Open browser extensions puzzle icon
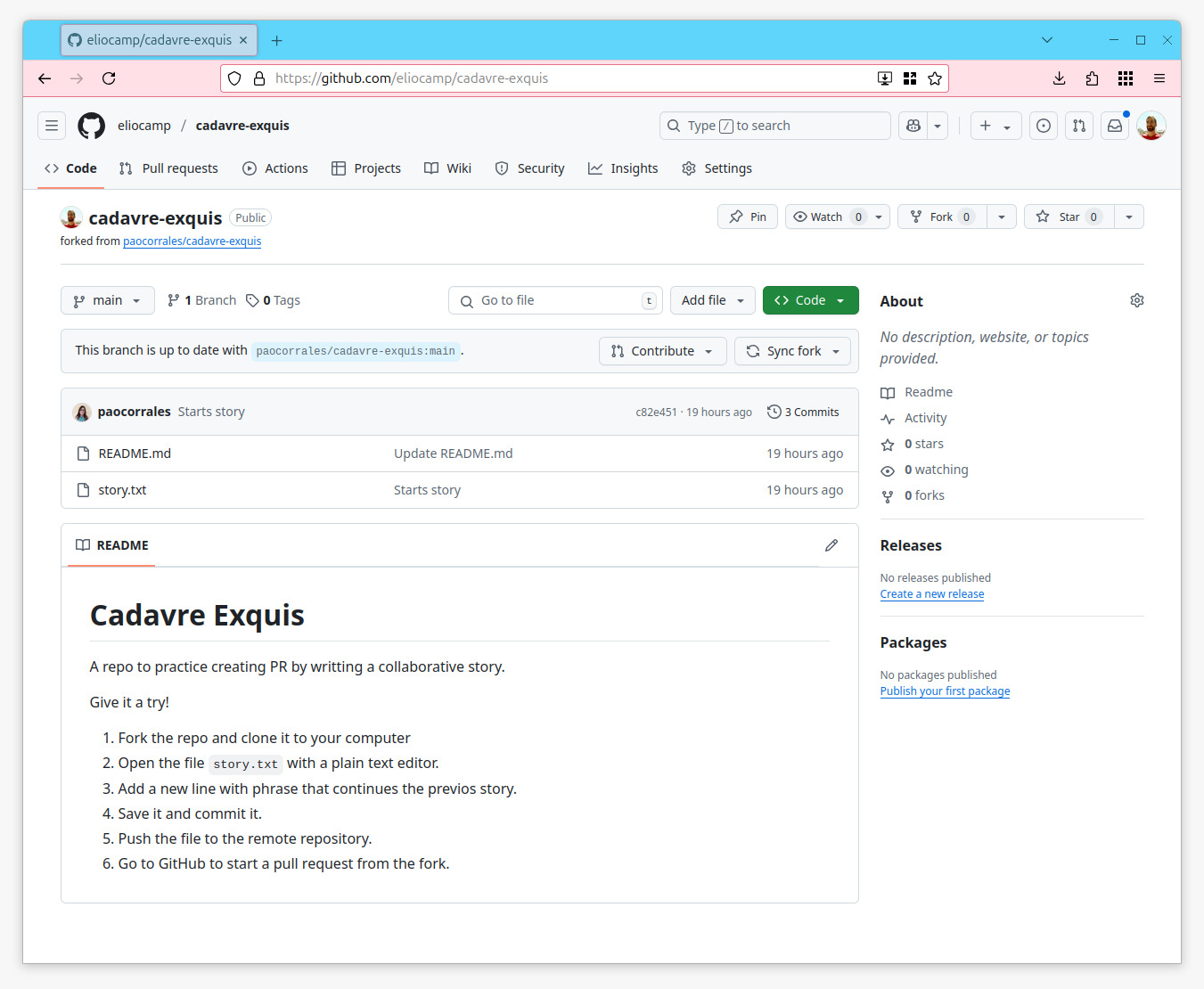1204x989 pixels. [1092, 78]
